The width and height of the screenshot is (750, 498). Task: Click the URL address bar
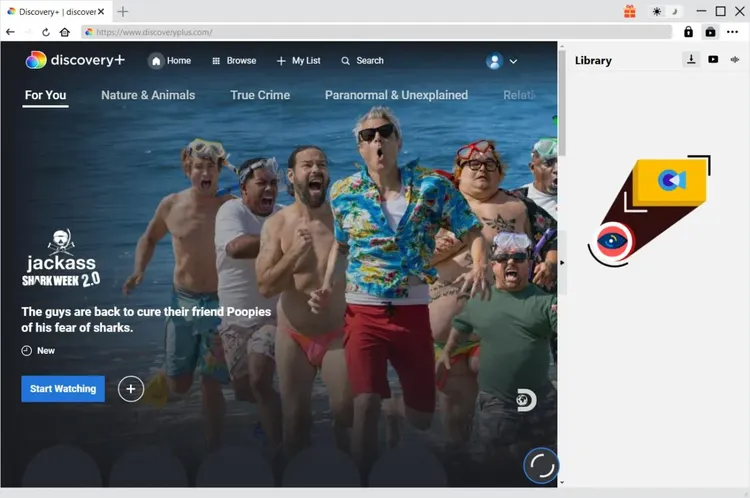(x=380, y=32)
